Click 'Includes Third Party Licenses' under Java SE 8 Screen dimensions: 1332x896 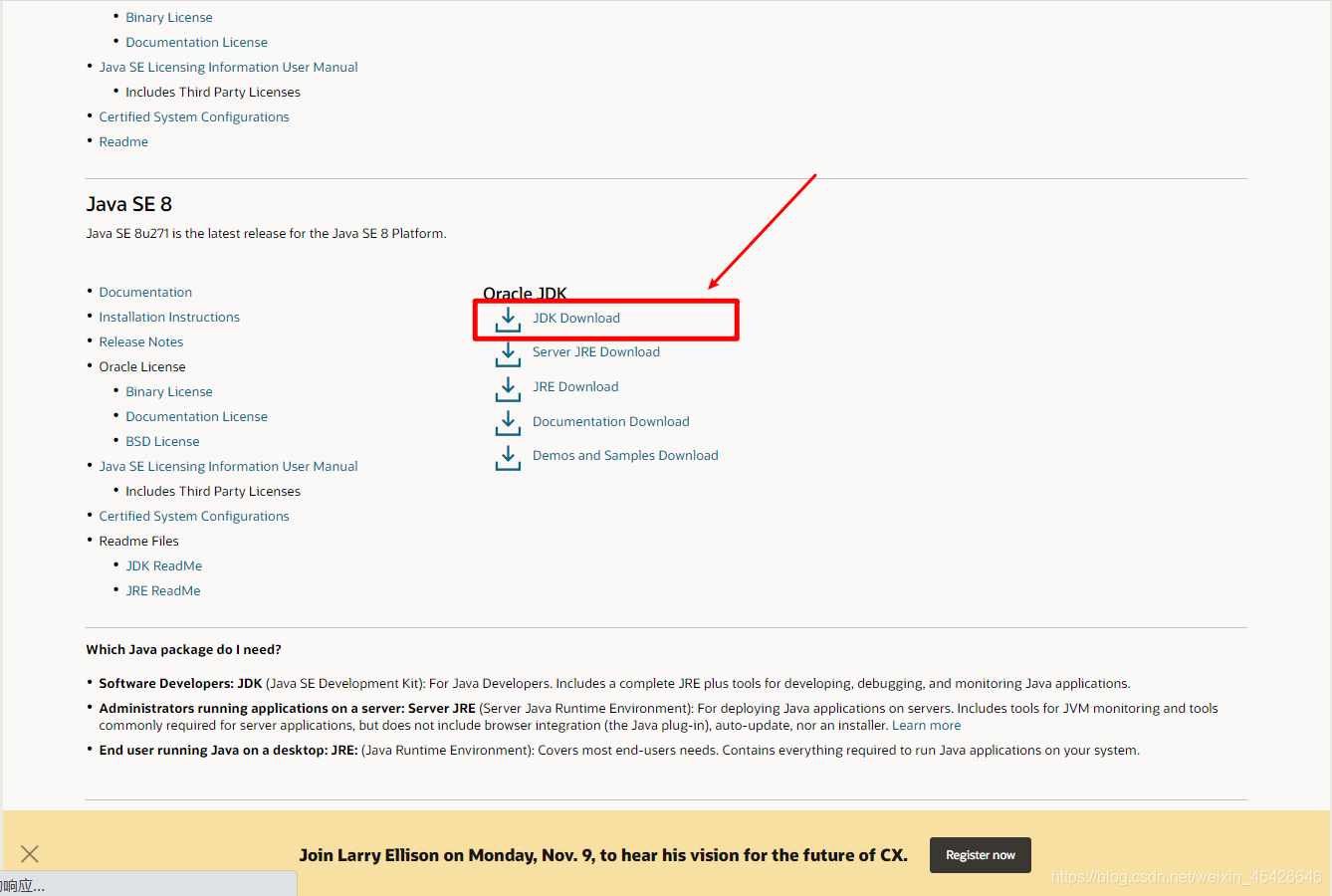213,491
